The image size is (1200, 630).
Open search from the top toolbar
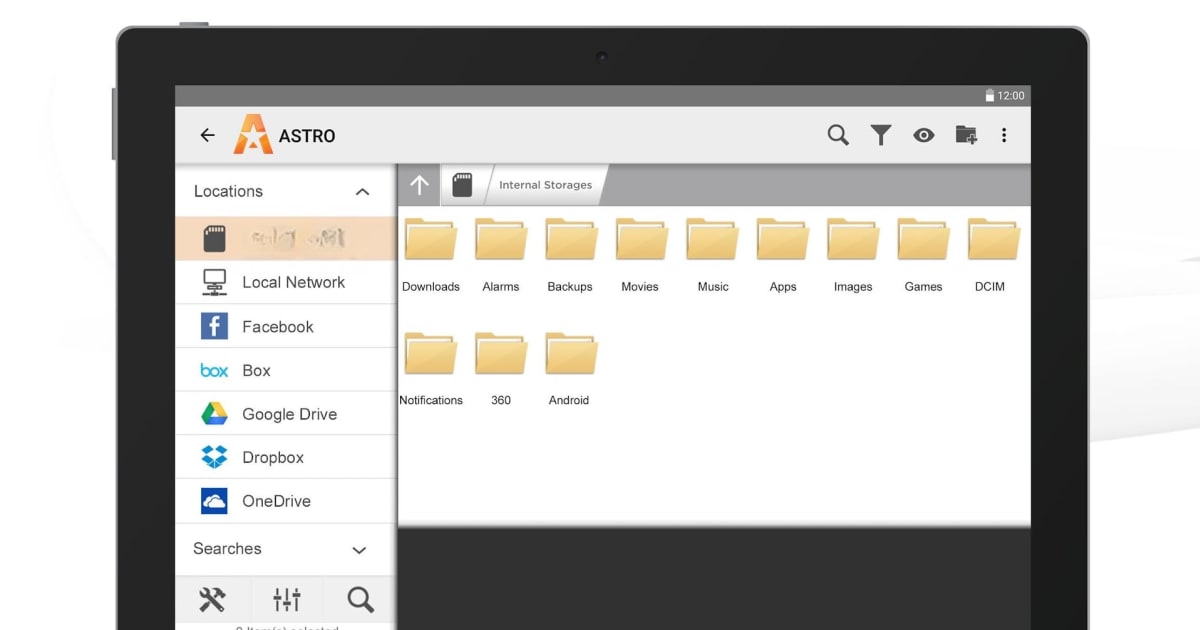[x=838, y=134]
